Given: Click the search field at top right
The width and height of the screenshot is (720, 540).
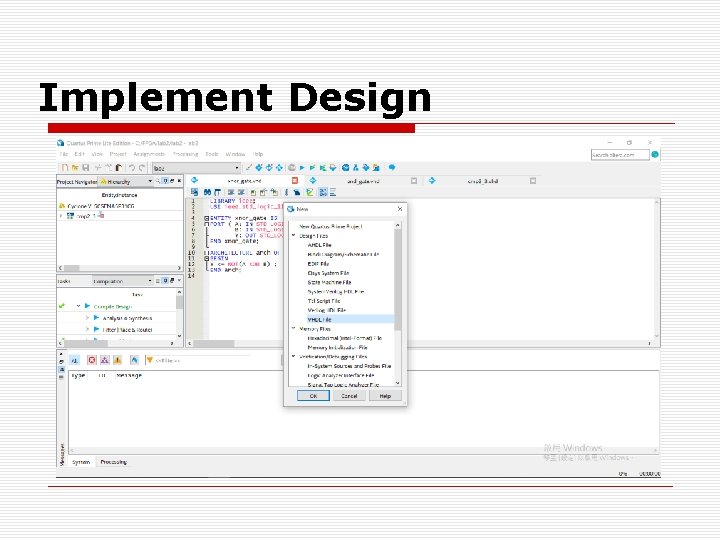Looking at the screenshot, I should pyautogui.click(x=620, y=155).
